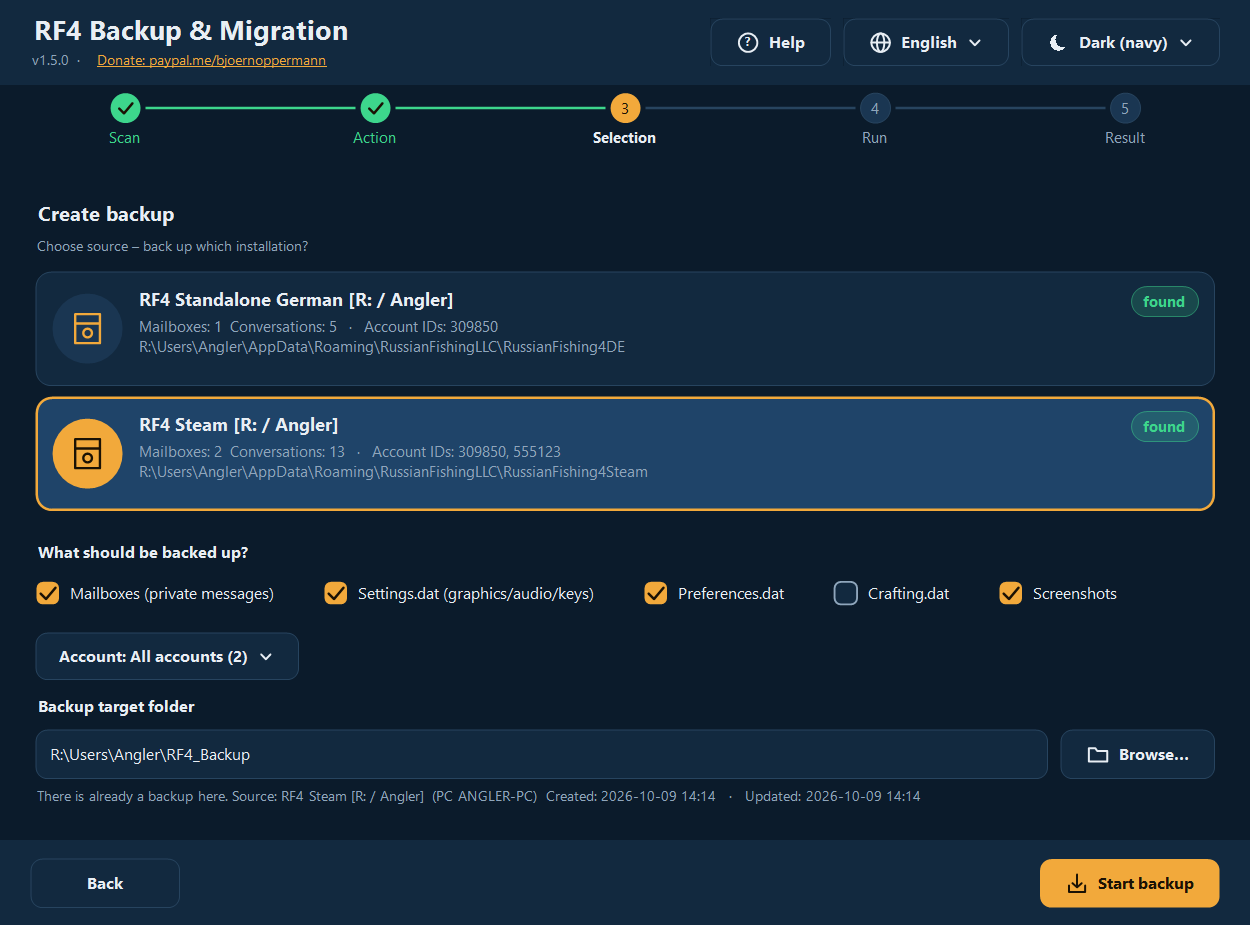Click the RussianFishing4DE path text
This screenshot has width=1250, height=925.
[x=382, y=347]
